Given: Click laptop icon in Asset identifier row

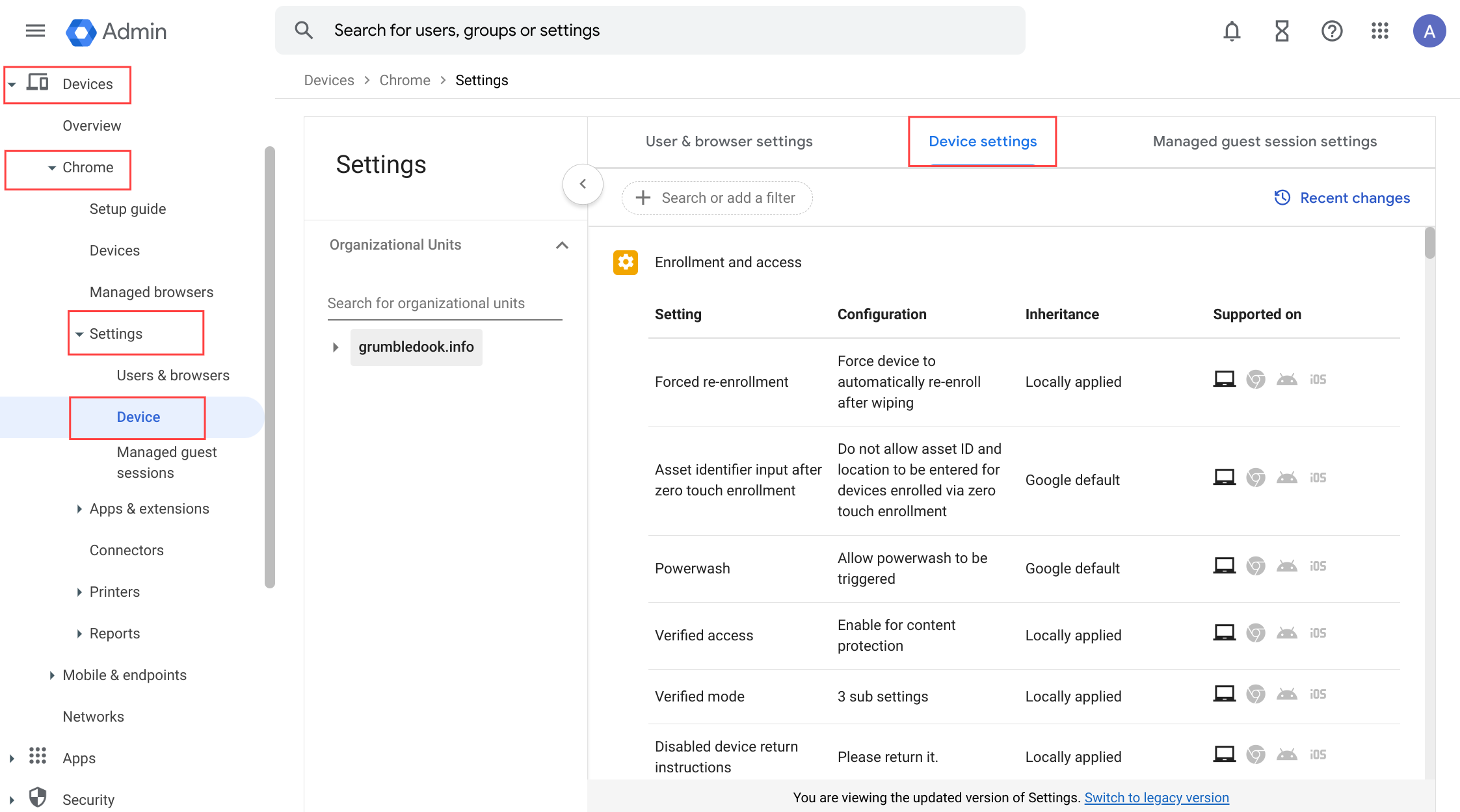Looking at the screenshot, I should coord(1224,477).
